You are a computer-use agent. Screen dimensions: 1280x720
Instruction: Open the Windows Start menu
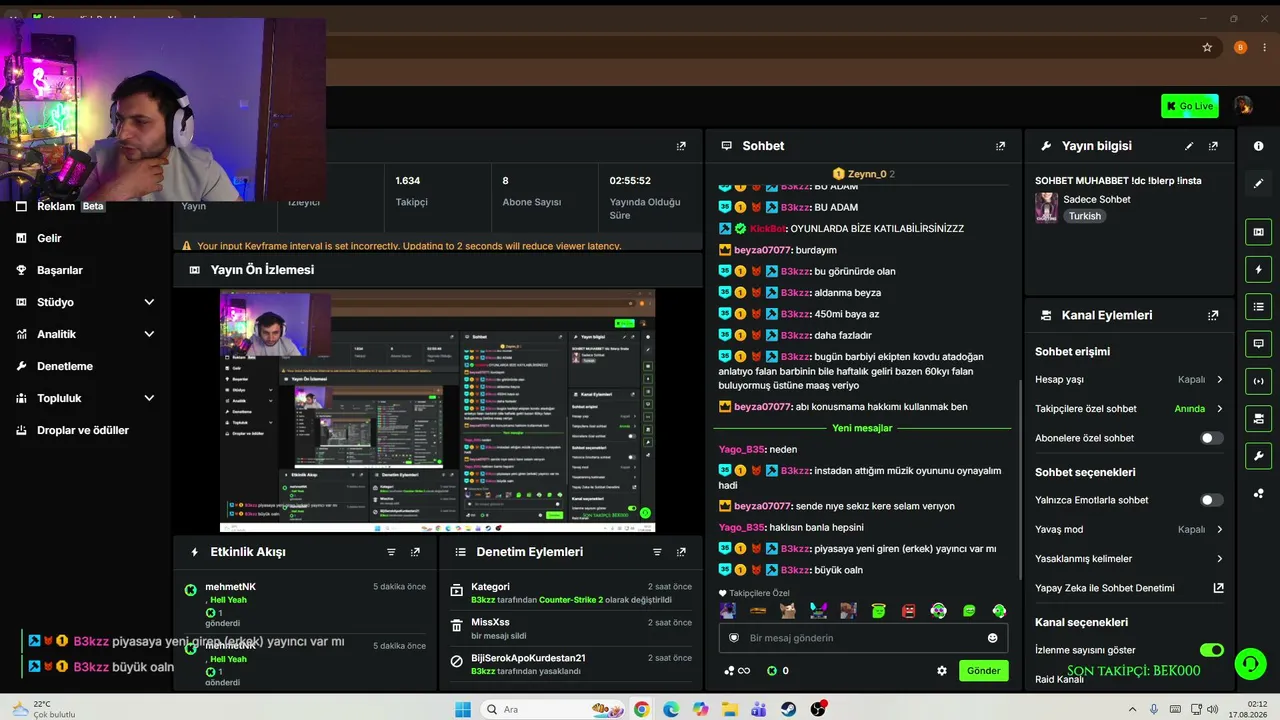pyautogui.click(x=463, y=710)
